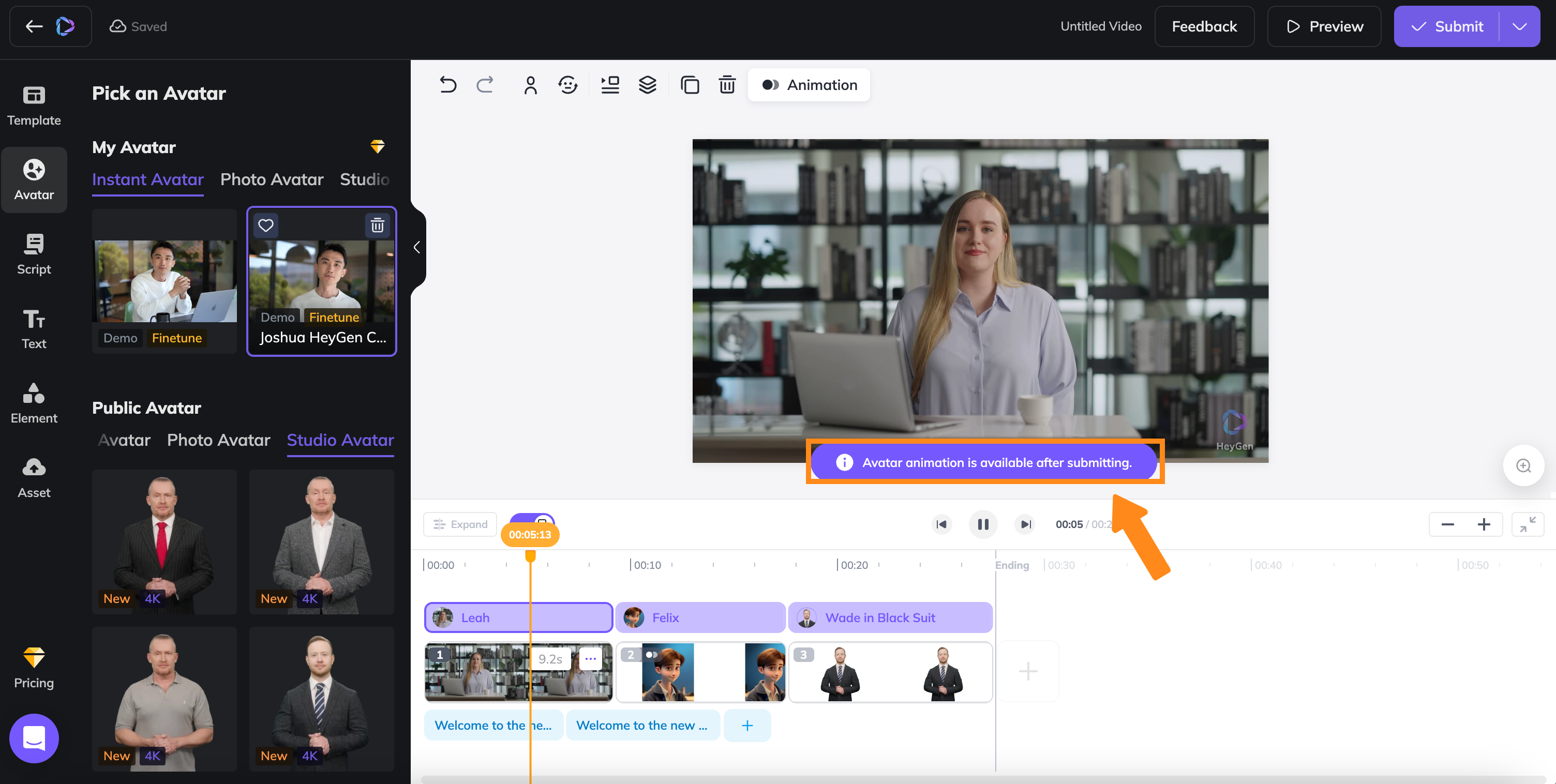Select the Instant Avatar tab

148,179
